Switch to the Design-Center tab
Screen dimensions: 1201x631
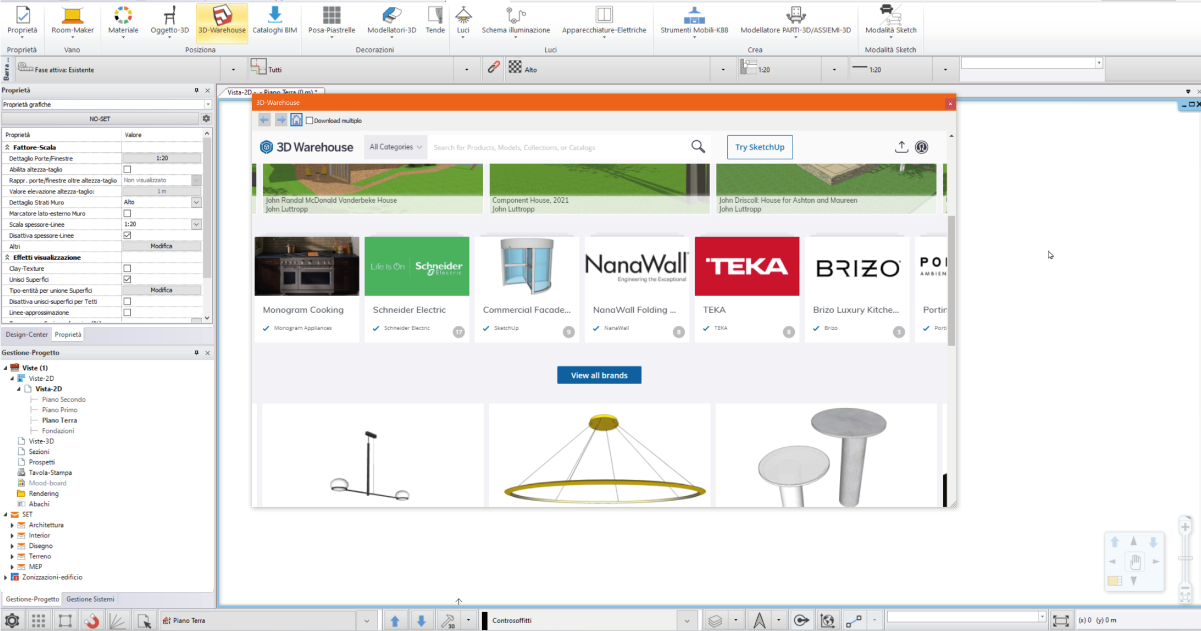pos(26,335)
